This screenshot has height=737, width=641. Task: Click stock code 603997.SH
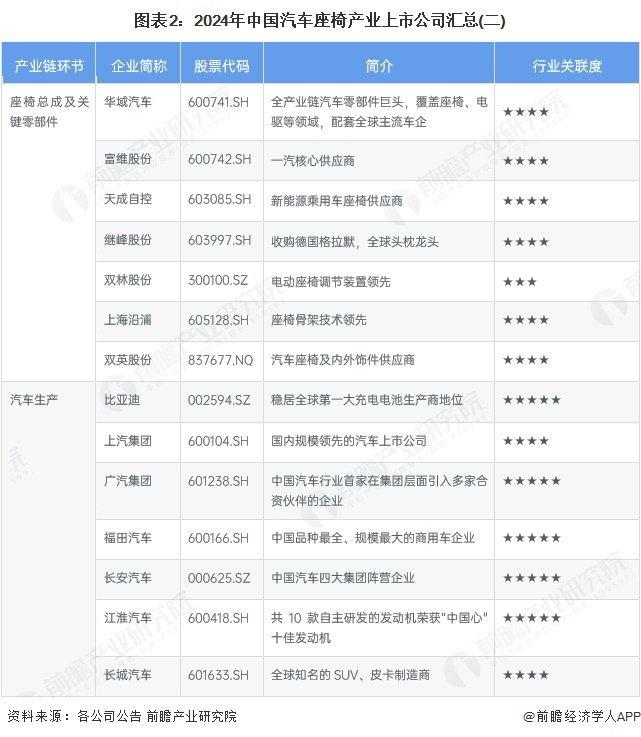(x=219, y=240)
